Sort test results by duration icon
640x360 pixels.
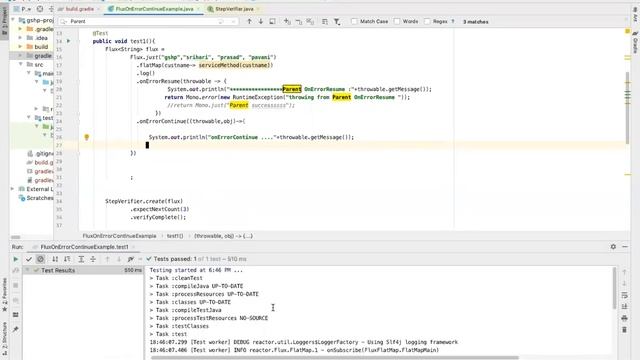click(67, 259)
